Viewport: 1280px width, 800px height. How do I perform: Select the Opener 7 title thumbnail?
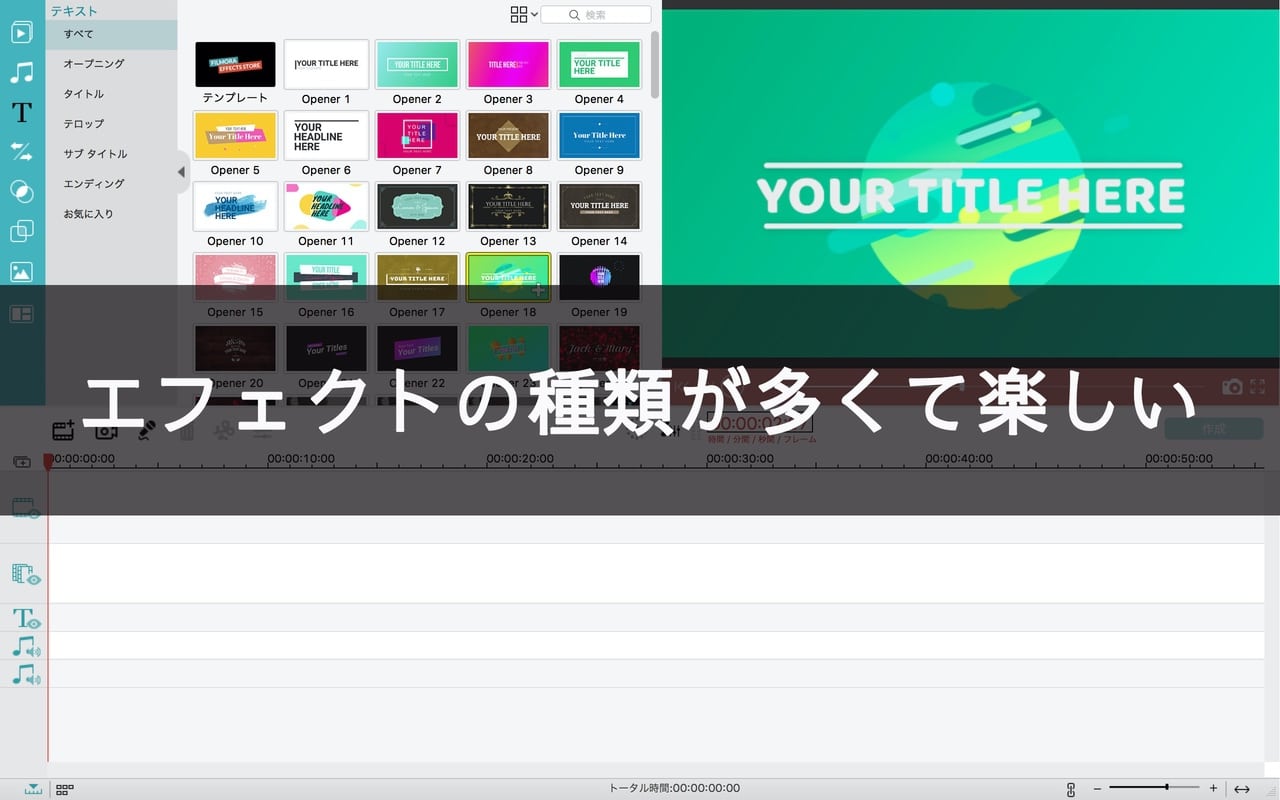pyautogui.click(x=417, y=135)
